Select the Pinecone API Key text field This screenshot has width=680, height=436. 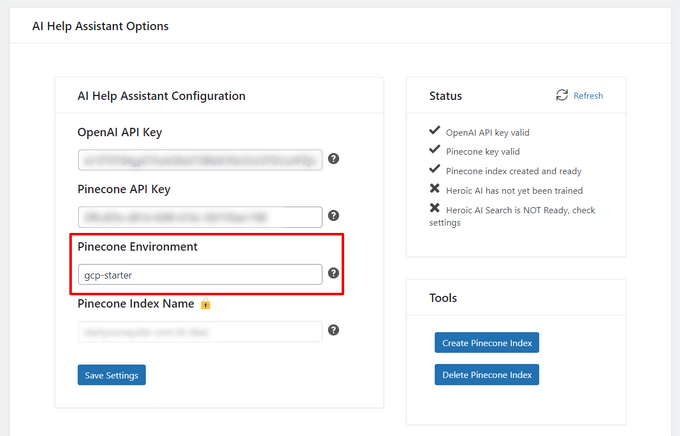(x=200, y=217)
